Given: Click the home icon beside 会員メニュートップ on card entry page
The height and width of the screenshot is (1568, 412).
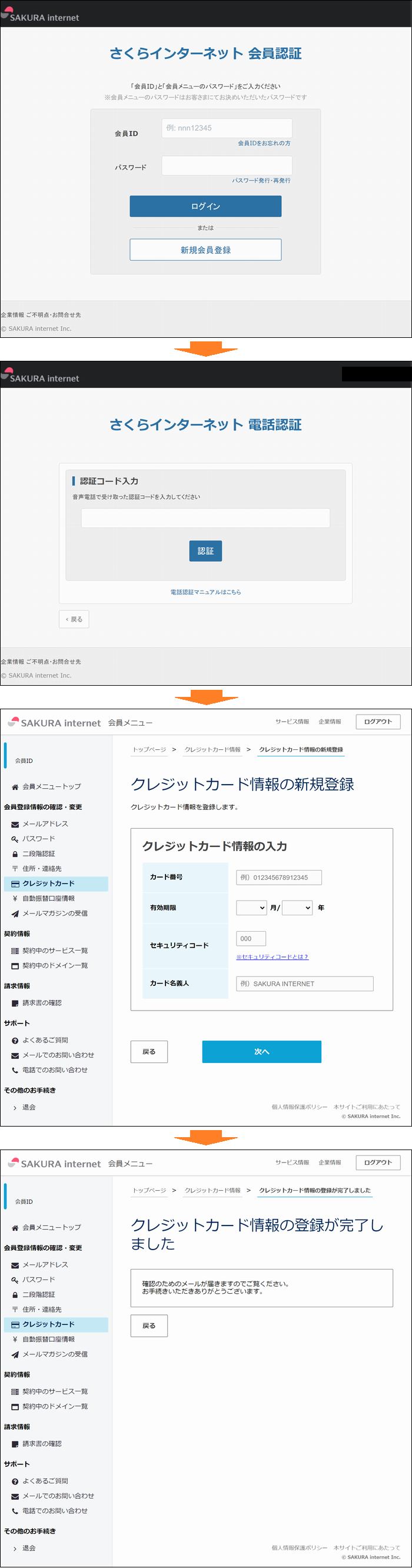Looking at the screenshot, I should tap(15, 787).
